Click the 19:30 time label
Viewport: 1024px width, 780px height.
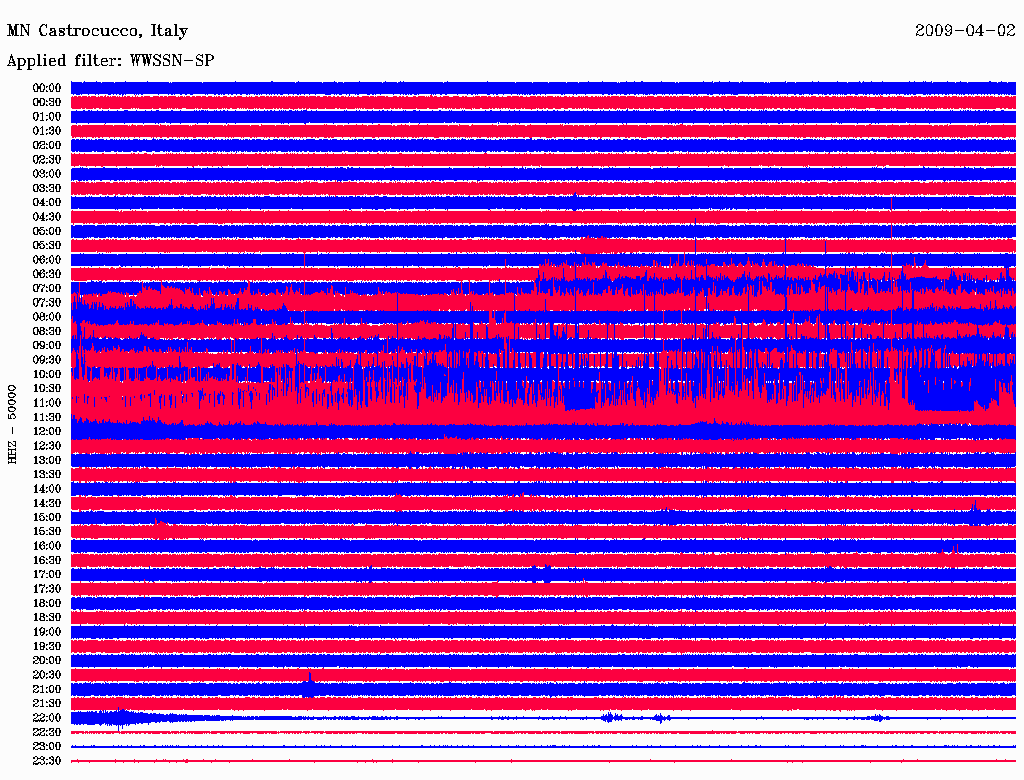(47, 646)
